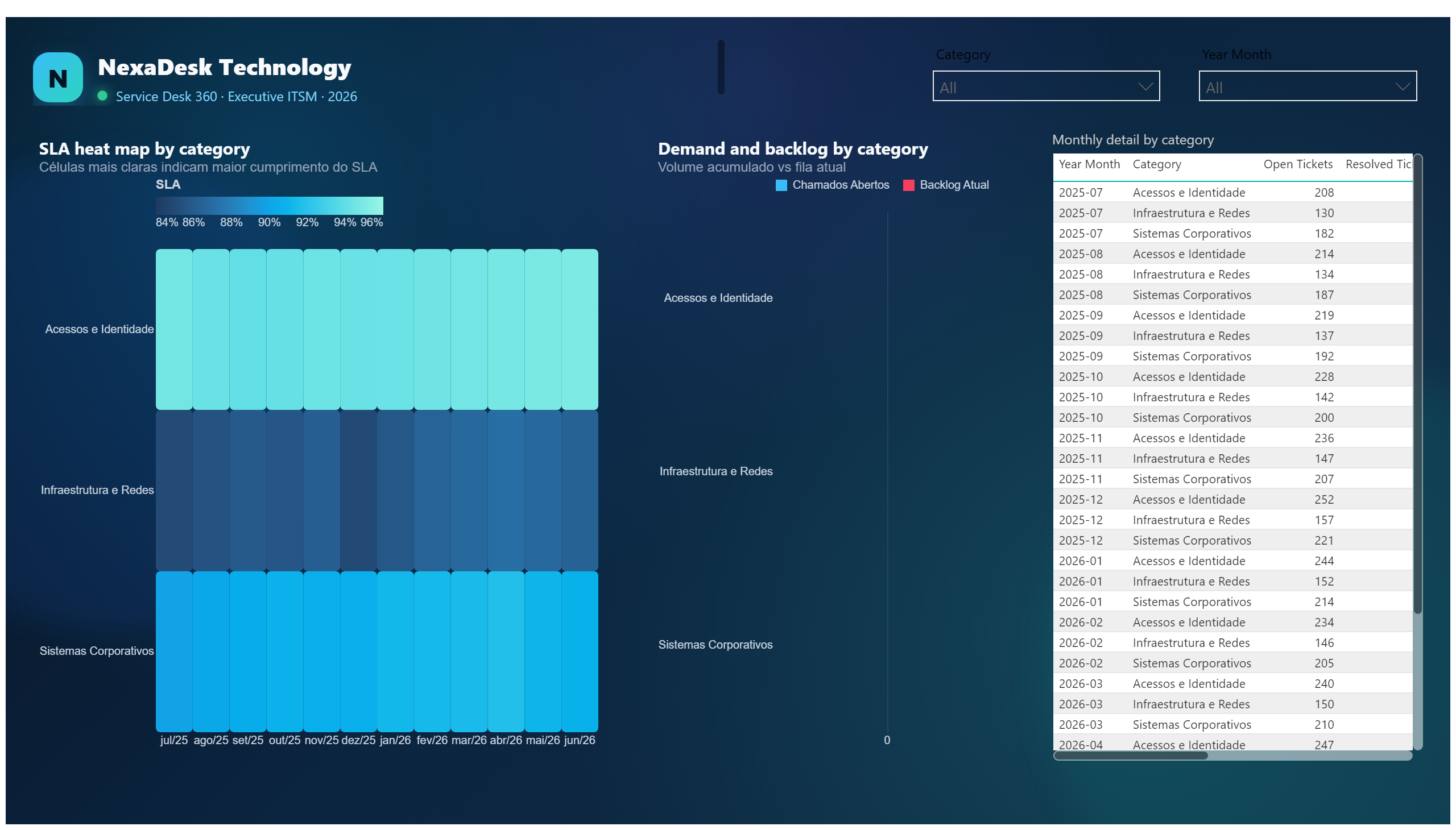Select 2025-11 Infraestrutura e Redes table row
Viewport: 1456px width, 830px height.
1232,459
